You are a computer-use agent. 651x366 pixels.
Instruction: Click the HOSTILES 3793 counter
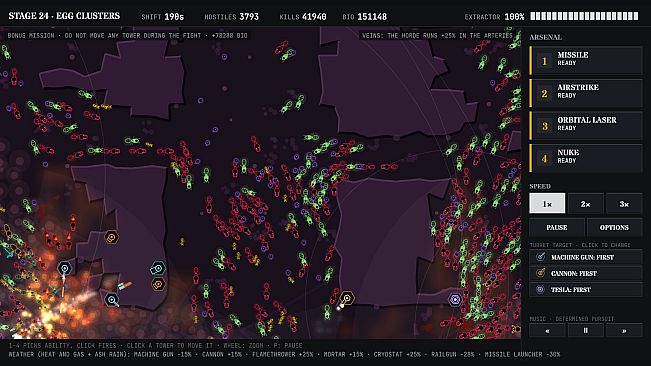click(x=231, y=17)
